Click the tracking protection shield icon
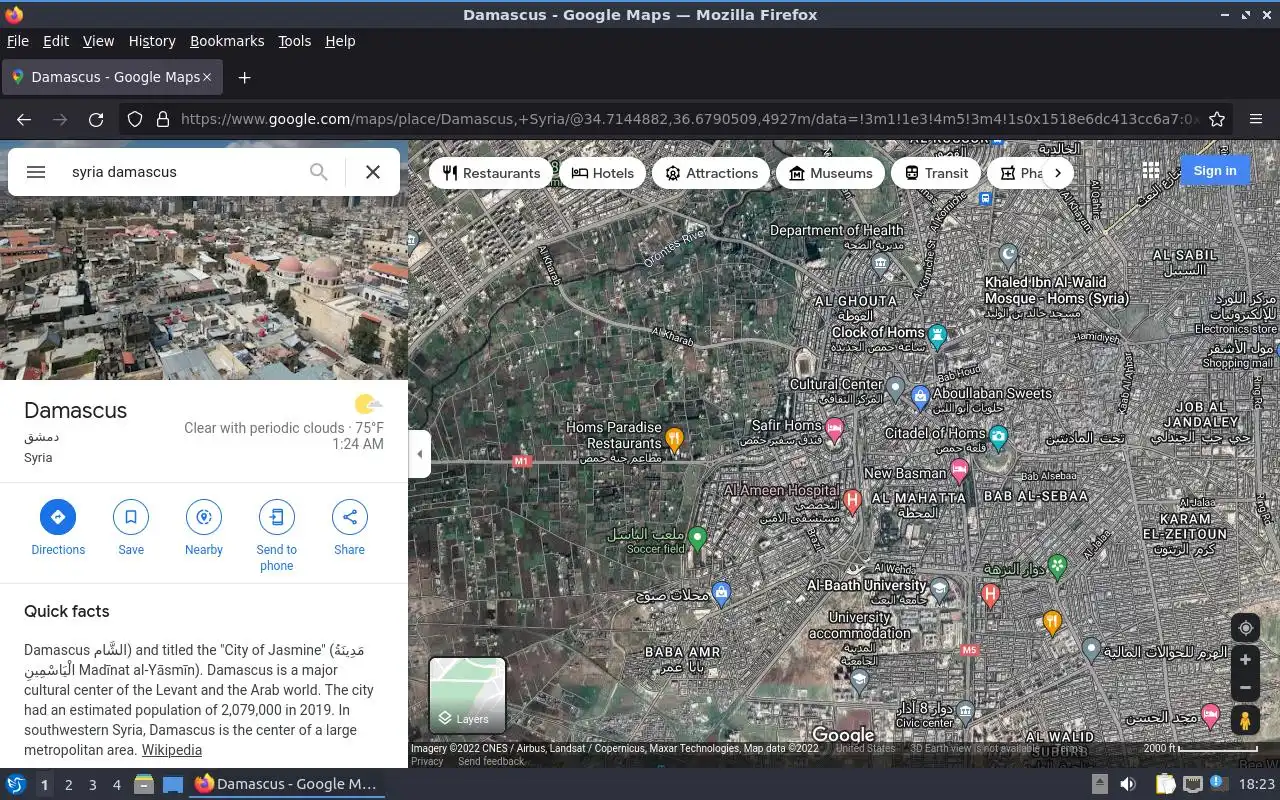 (x=135, y=119)
